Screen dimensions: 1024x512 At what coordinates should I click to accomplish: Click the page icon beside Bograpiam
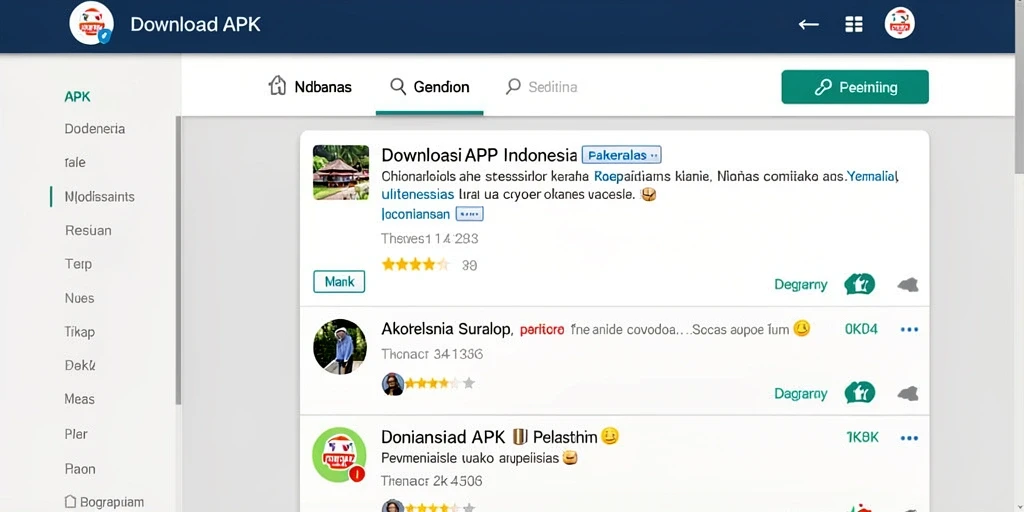pos(71,502)
